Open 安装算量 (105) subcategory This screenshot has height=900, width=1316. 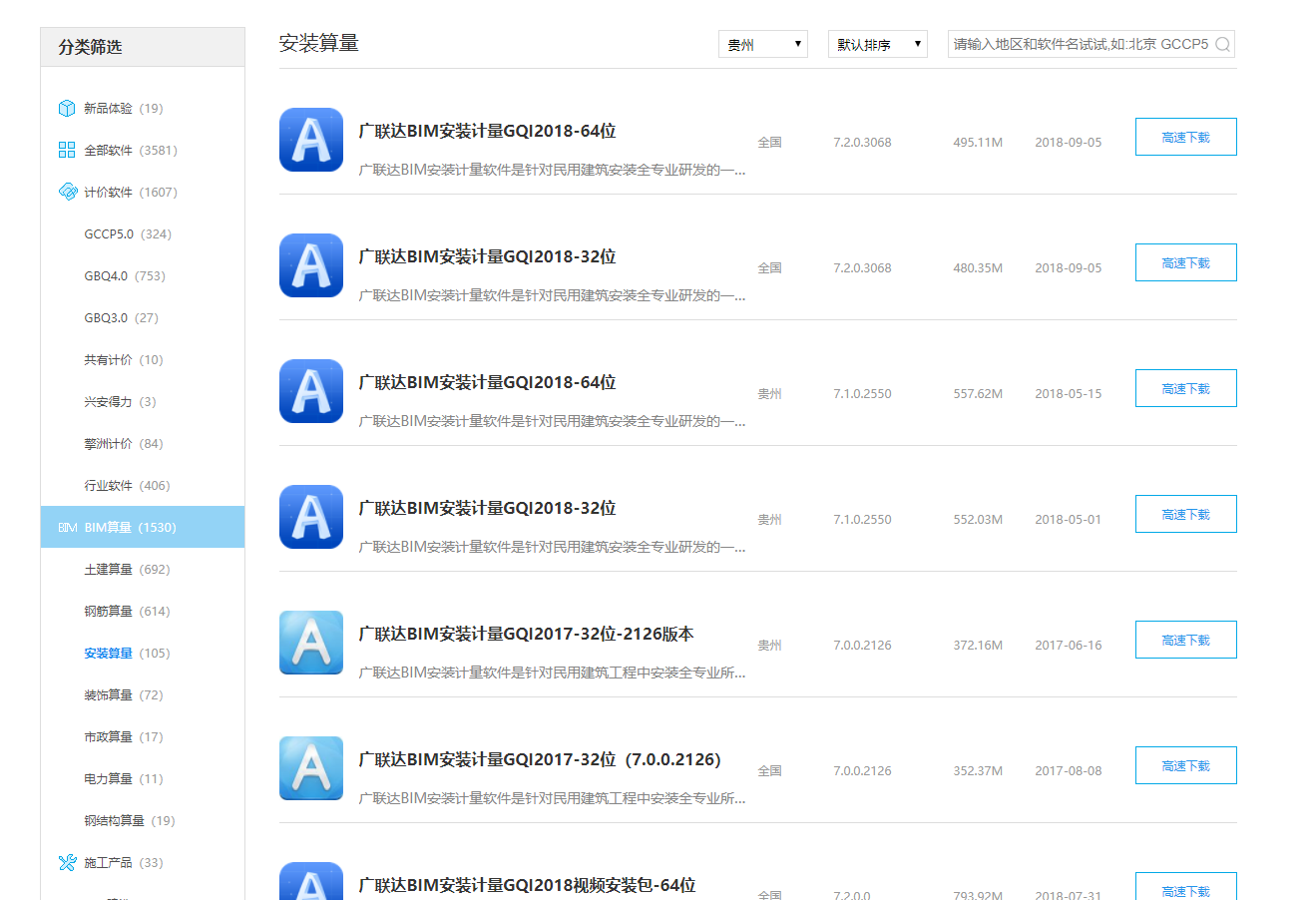tap(127, 653)
